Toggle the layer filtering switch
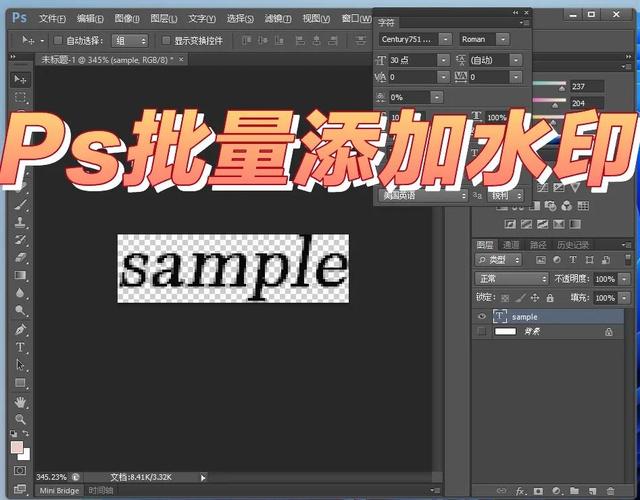The width and height of the screenshot is (640, 500). pyautogui.click(x=627, y=260)
